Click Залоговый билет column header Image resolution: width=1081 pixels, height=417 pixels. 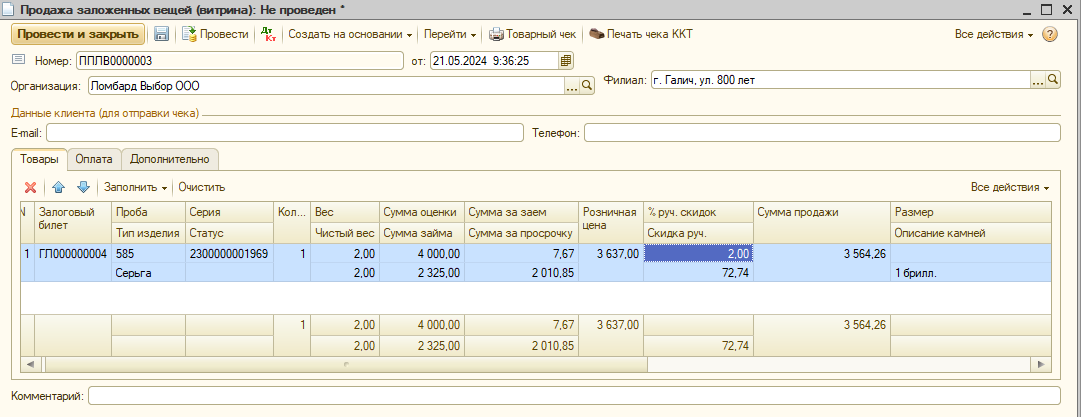(72, 222)
